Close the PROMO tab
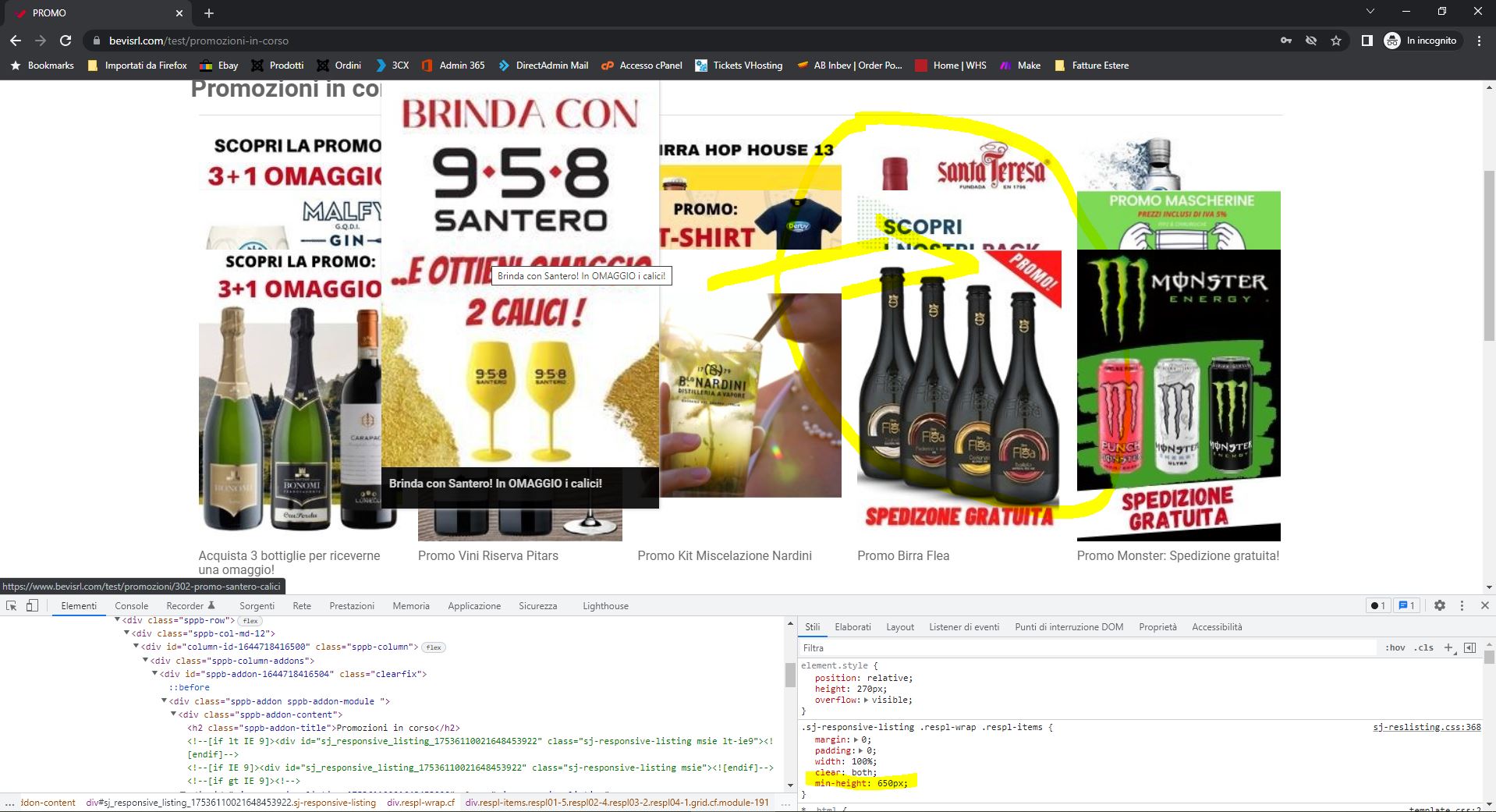This screenshot has height=812, width=1496. click(x=179, y=13)
